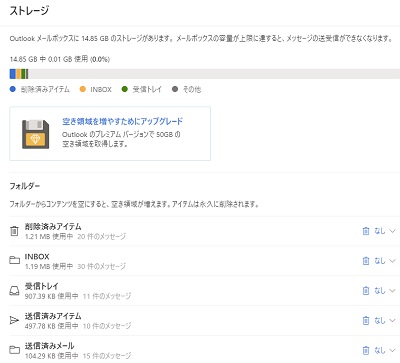This screenshot has height=363, width=400.
Task: Click the Outlook のプレミアム バージョン description text
Action: pos(121,139)
